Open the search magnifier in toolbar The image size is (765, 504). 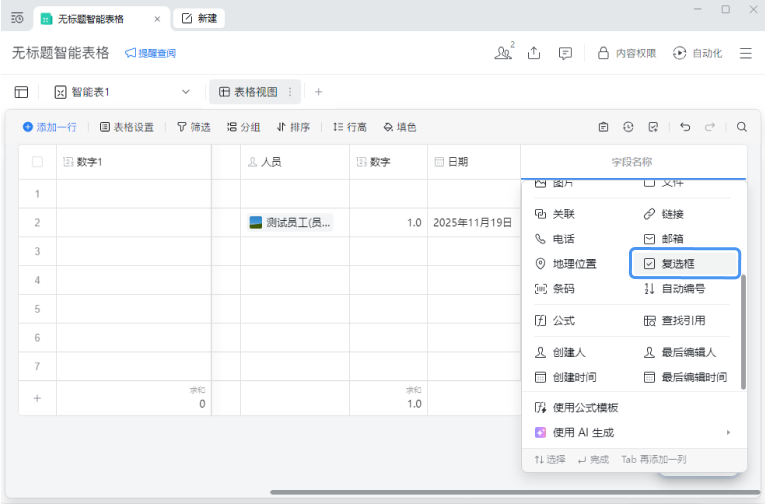click(x=742, y=127)
